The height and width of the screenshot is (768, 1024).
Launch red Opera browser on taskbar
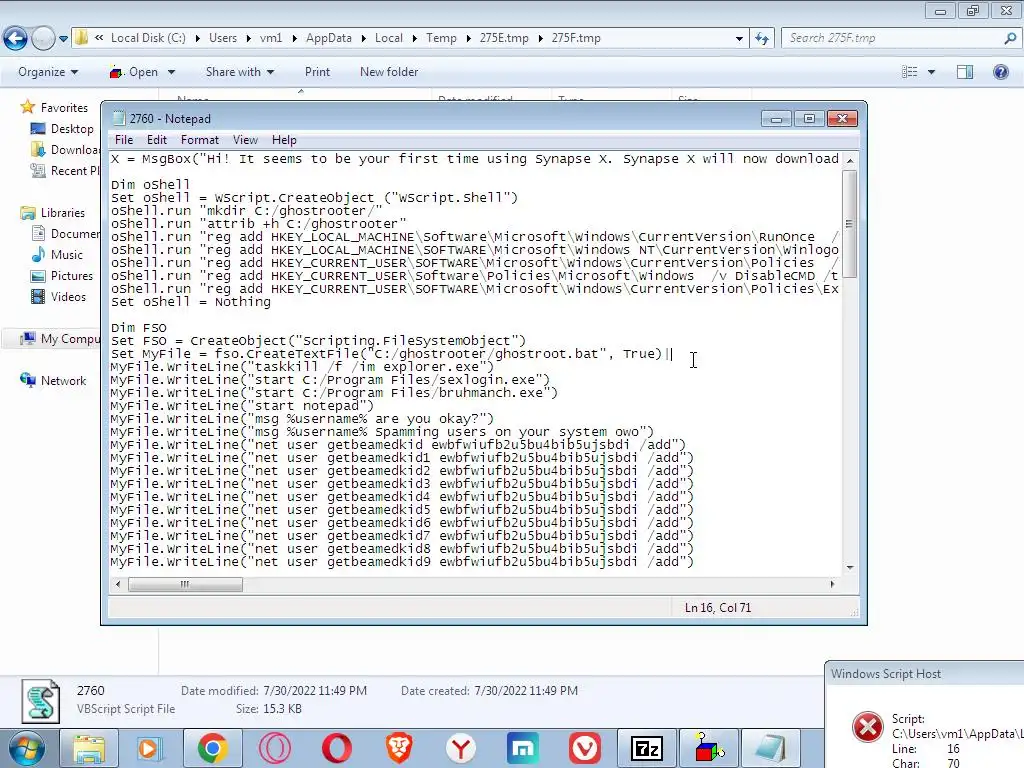[x=337, y=748]
